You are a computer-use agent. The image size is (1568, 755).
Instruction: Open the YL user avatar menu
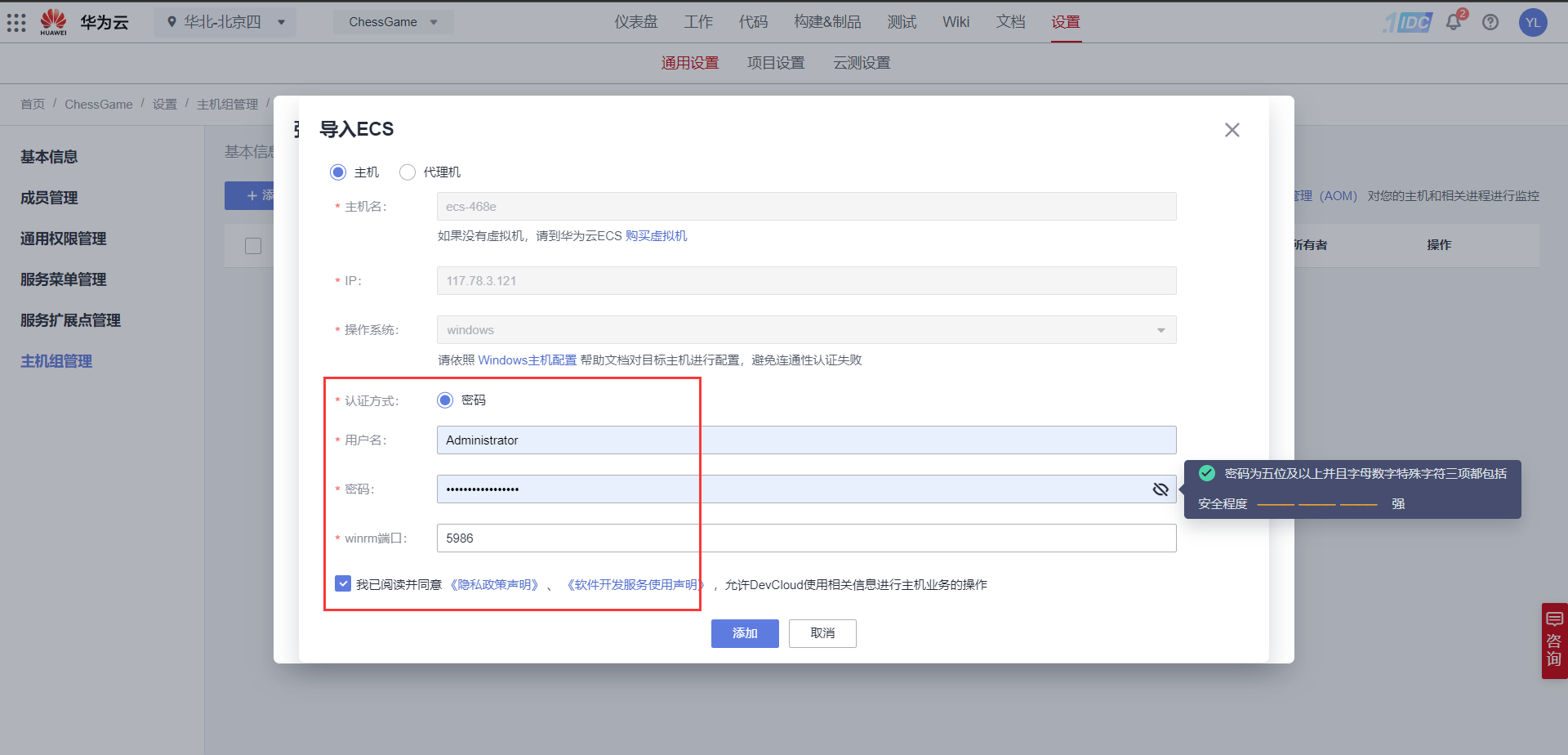1533,22
